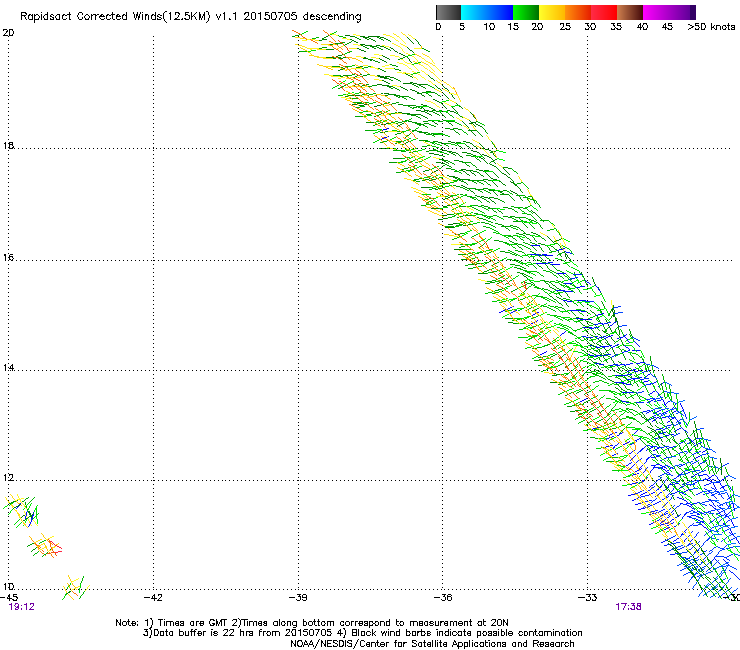Click the '>50 knots' legend label
The height and width of the screenshot is (650, 740).
pyautogui.click(x=711, y=27)
